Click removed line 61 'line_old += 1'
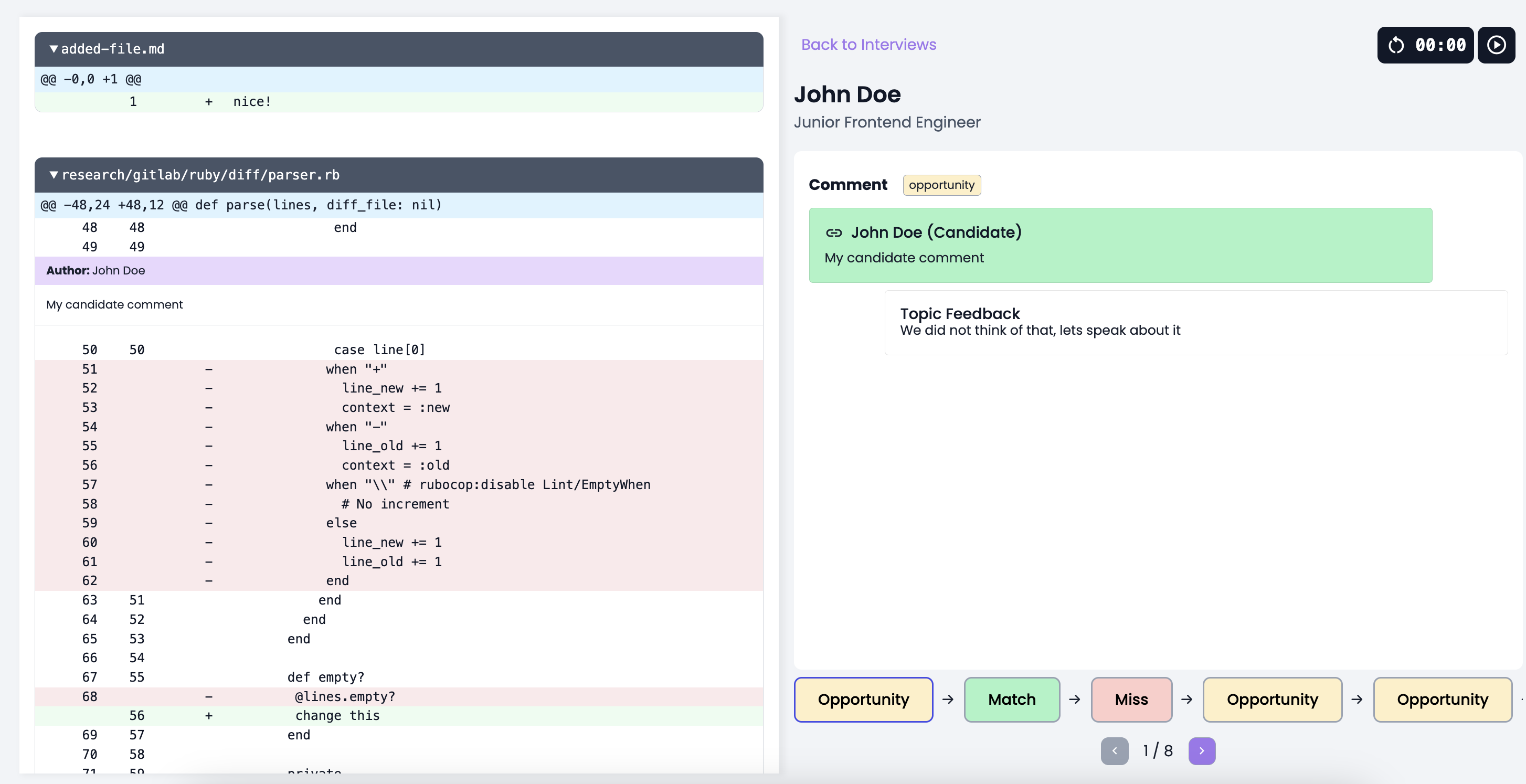 [x=399, y=562]
